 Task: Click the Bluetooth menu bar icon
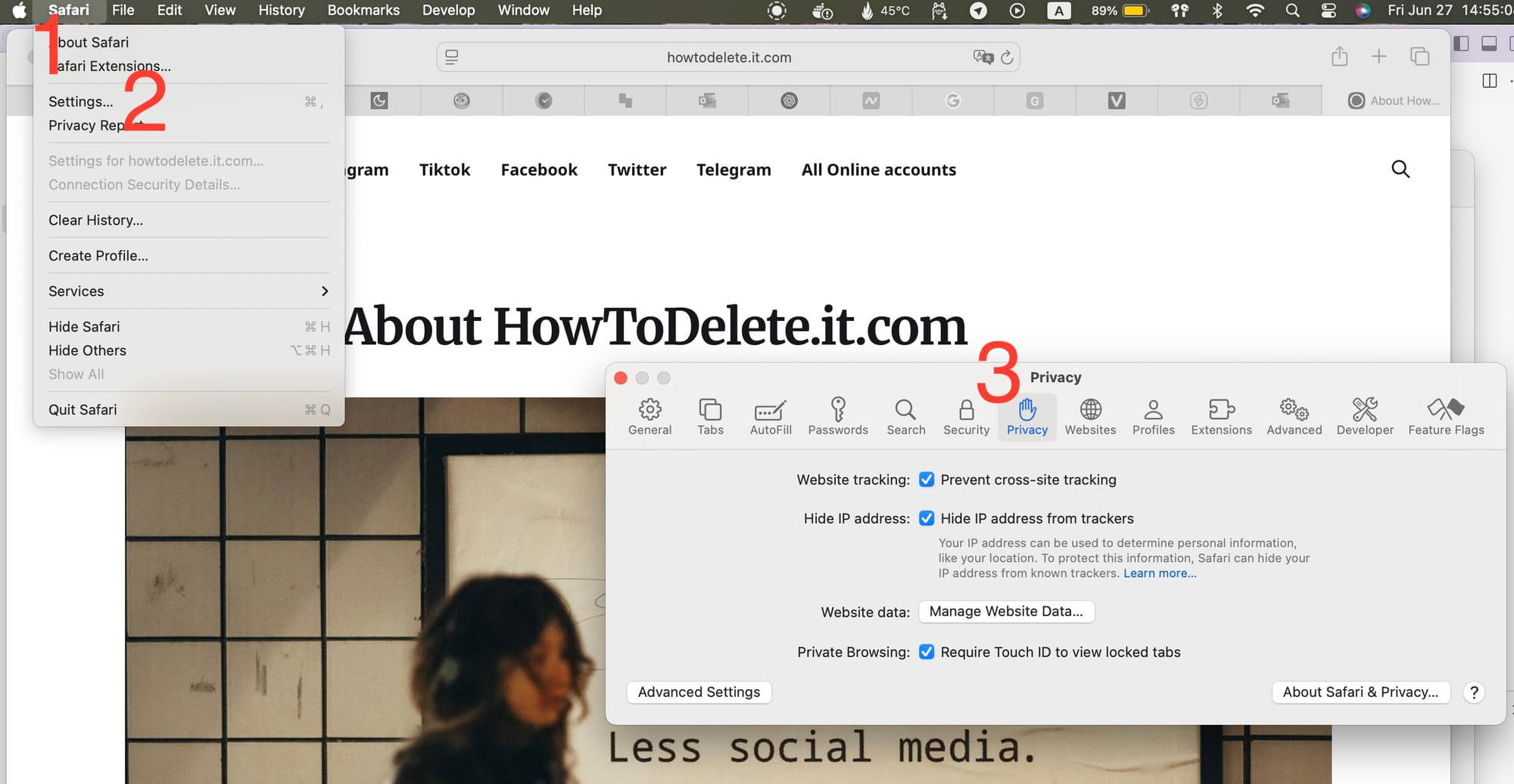click(1217, 11)
